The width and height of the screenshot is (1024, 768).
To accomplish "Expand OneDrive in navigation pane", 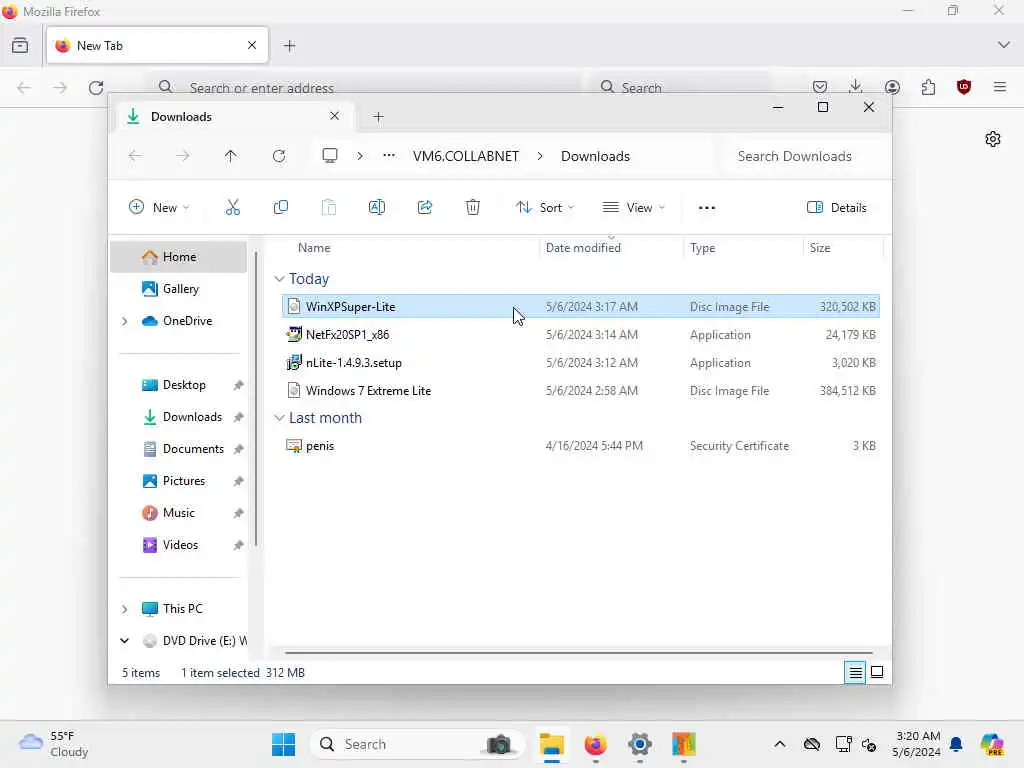I will click(x=125, y=321).
